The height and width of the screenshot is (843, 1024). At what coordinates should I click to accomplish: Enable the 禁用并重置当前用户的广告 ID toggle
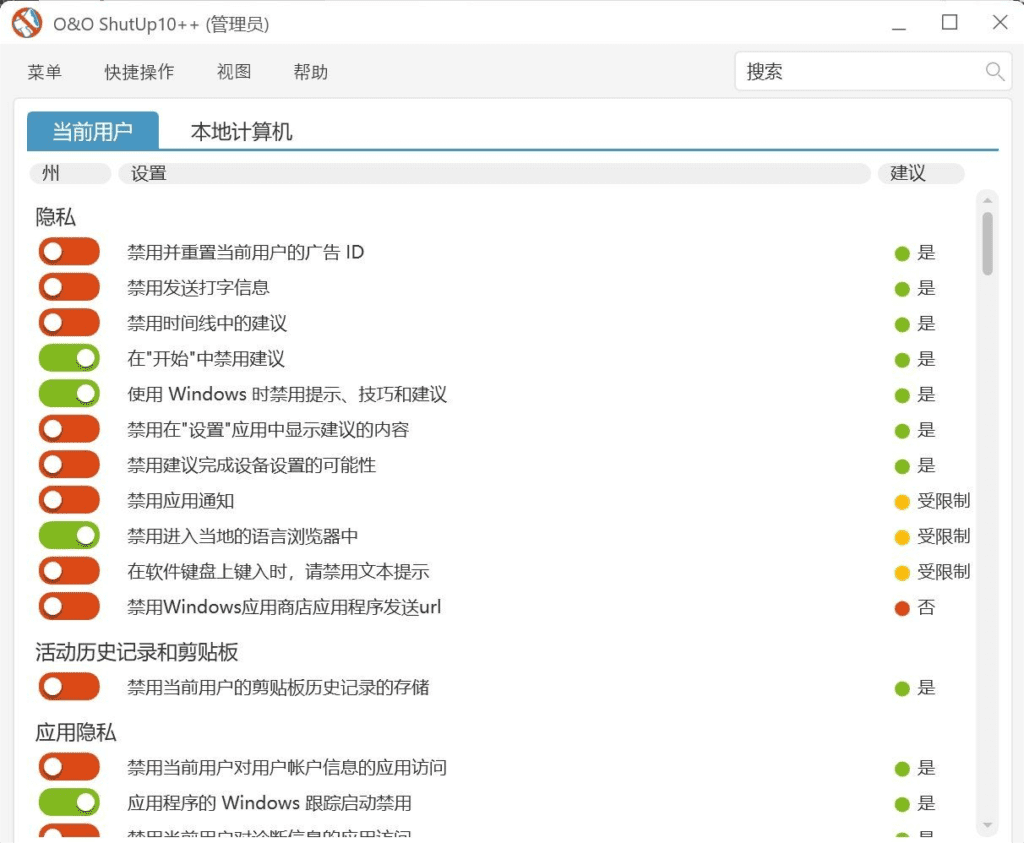[69, 251]
